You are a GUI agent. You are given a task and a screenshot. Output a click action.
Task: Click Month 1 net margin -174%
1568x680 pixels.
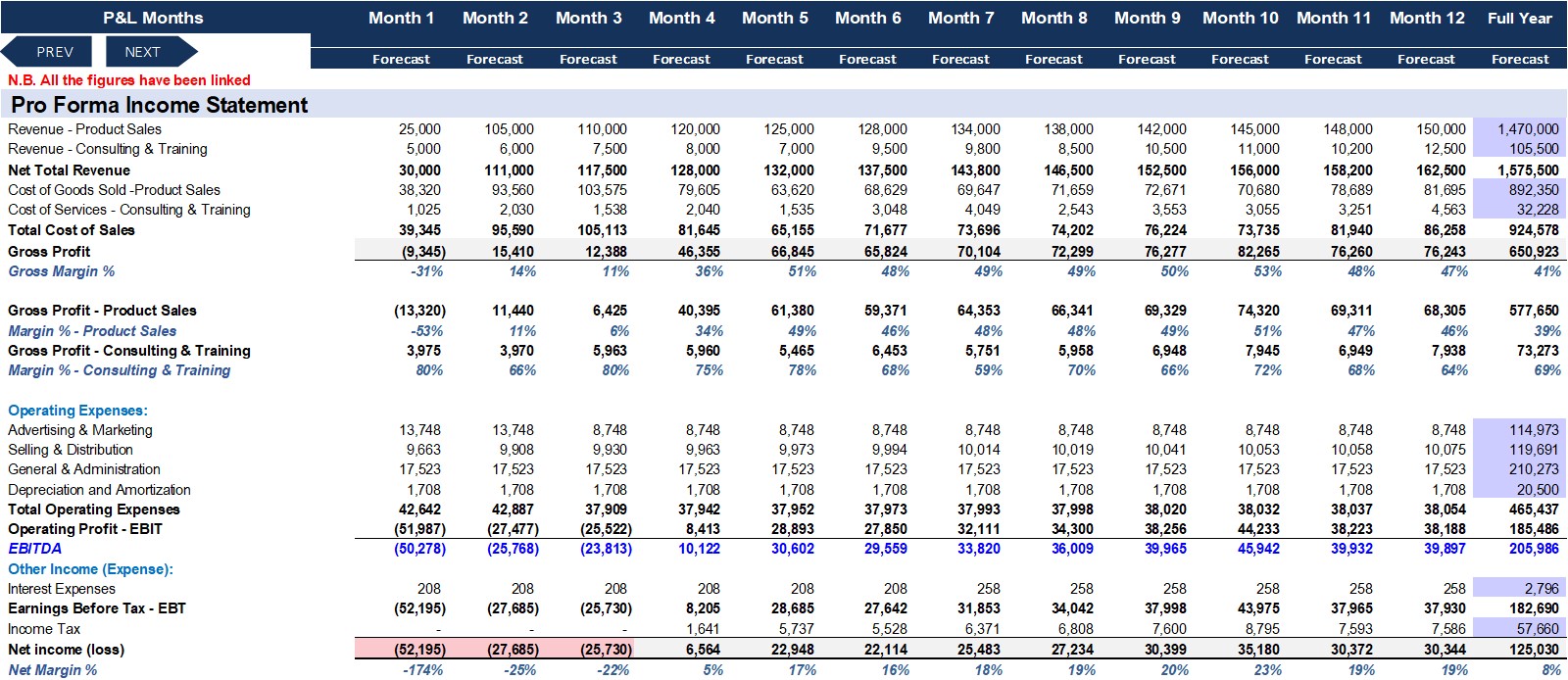point(422,670)
